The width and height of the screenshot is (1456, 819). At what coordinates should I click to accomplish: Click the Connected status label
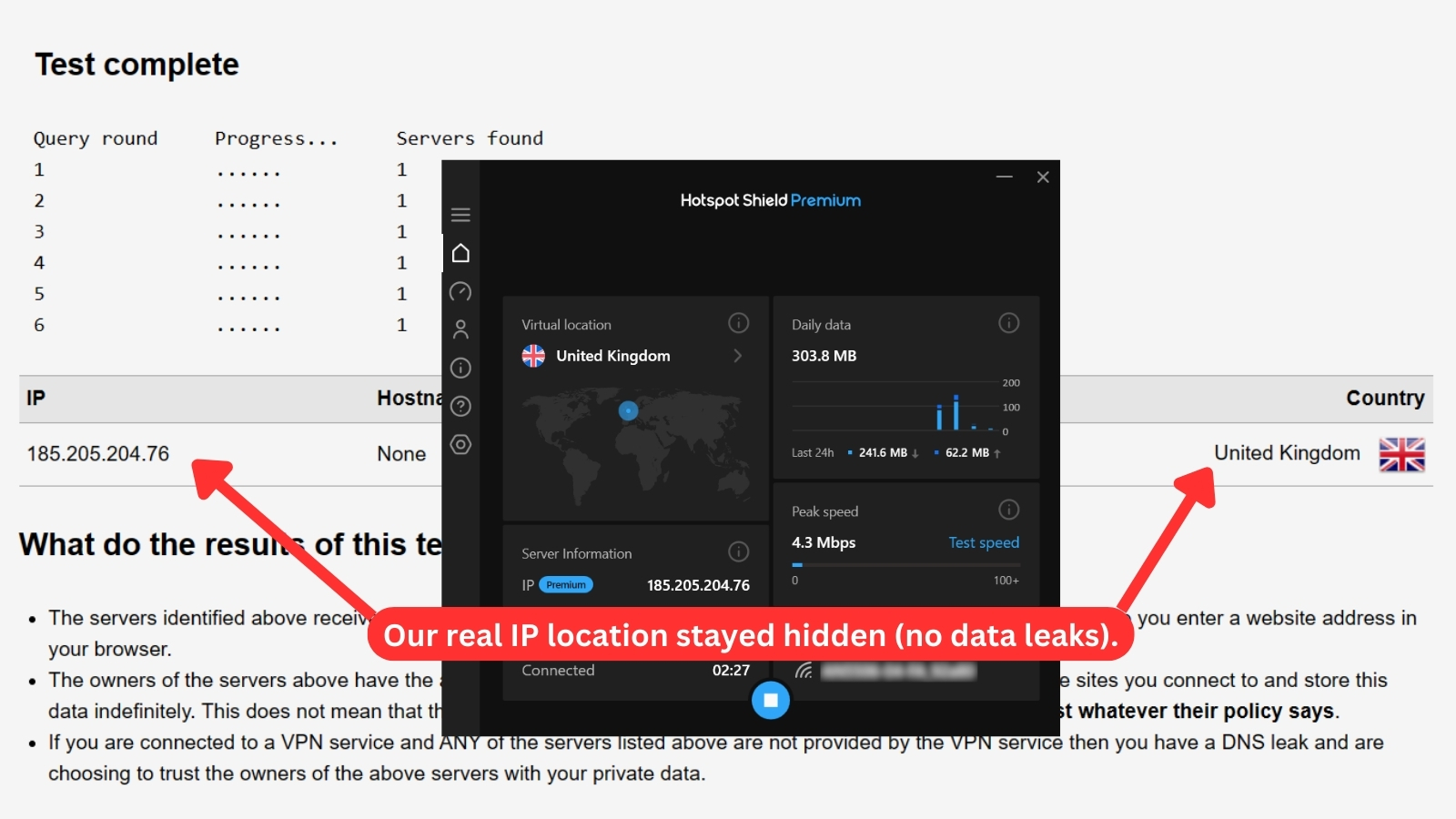(558, 670)
